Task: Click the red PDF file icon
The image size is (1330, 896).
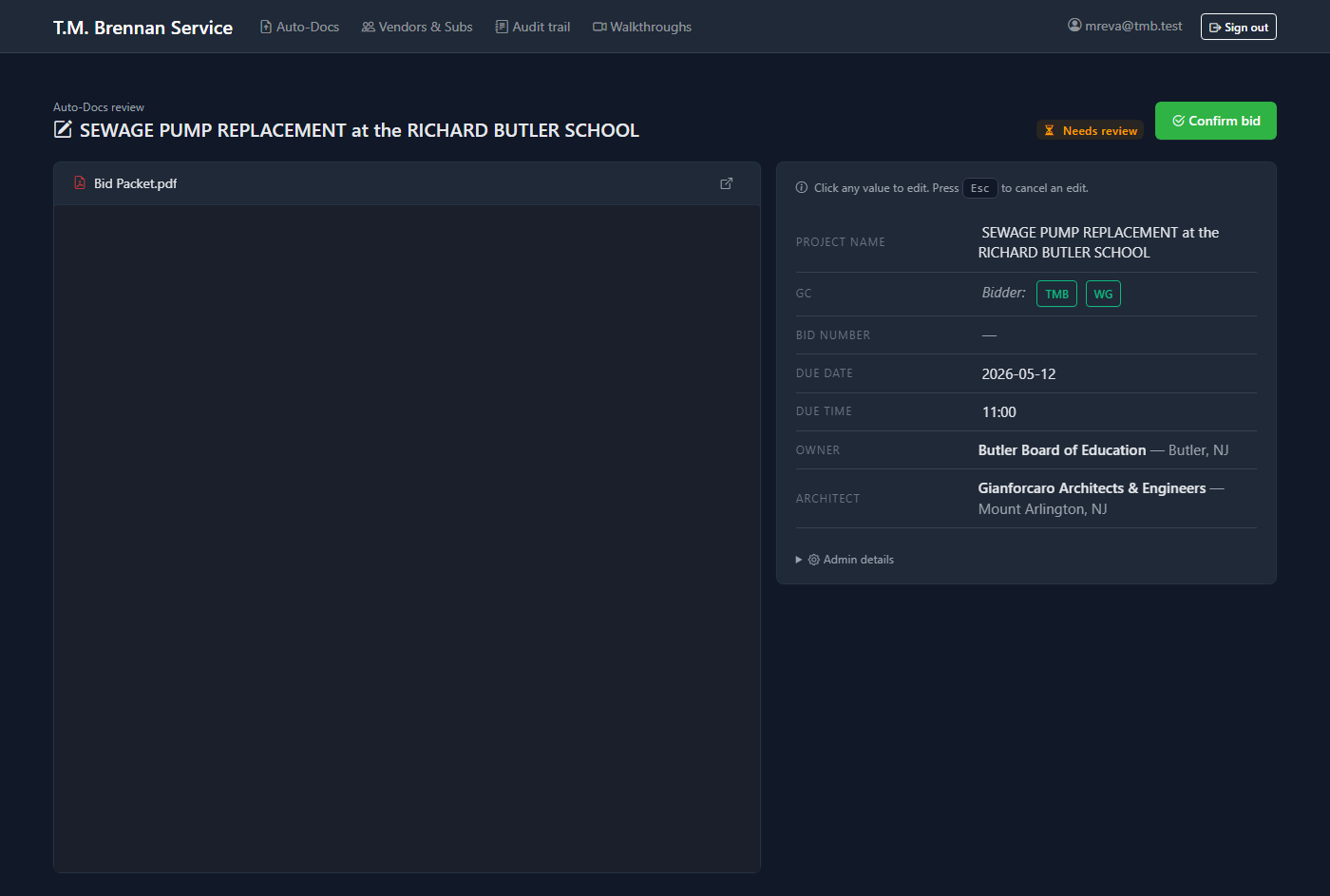Action: point(80,183)
